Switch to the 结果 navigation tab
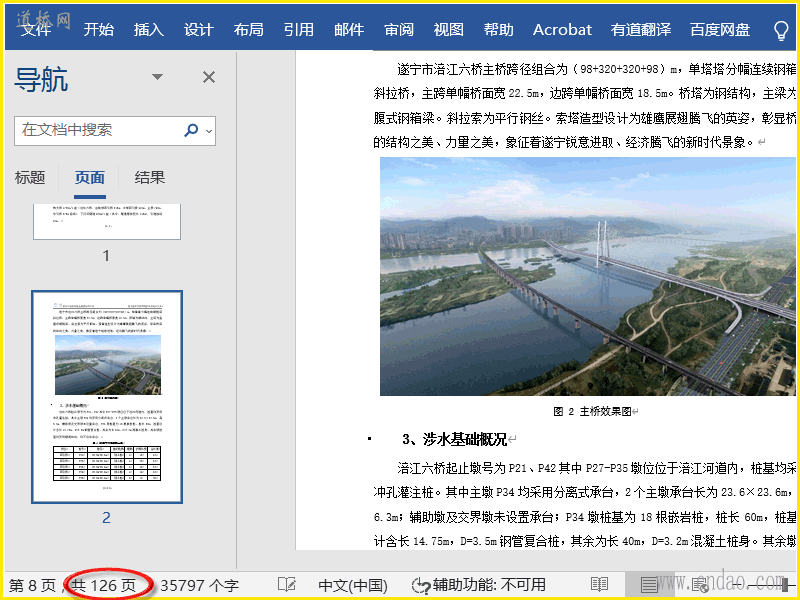This screenshot has width=800, height=600. 149,178
